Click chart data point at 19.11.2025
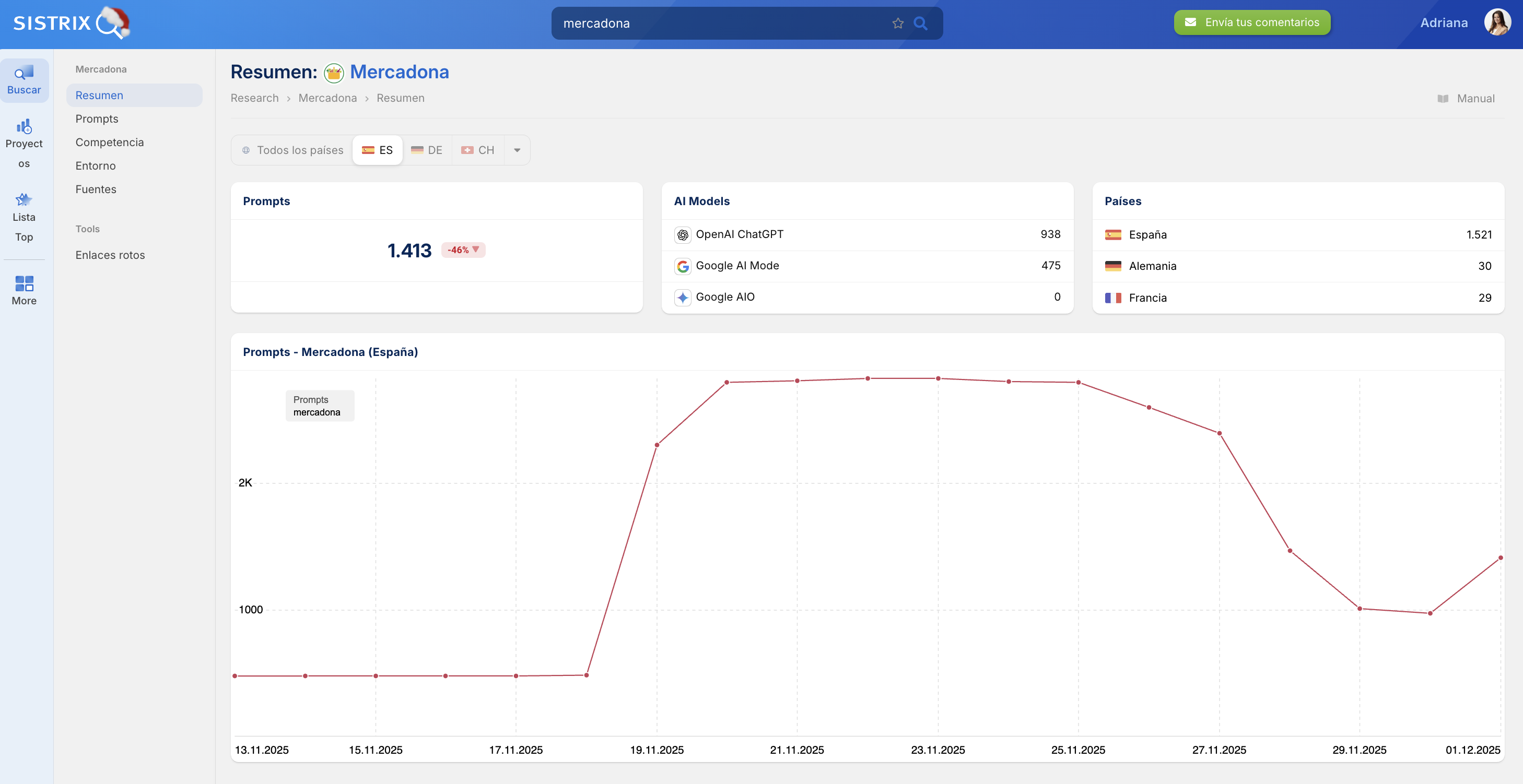 (x=657, y=445)
